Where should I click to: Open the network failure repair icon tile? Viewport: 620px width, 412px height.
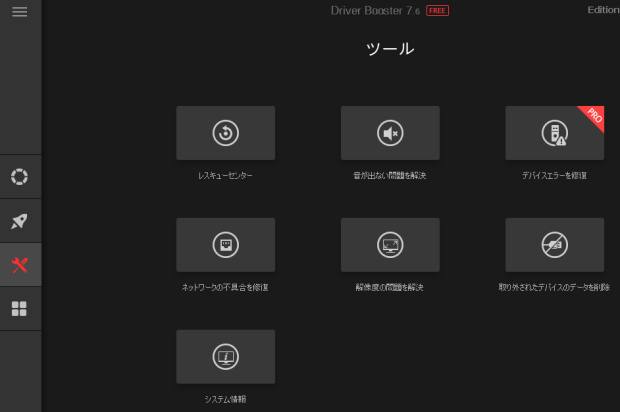pyautogui.click(x=225, y=245)
